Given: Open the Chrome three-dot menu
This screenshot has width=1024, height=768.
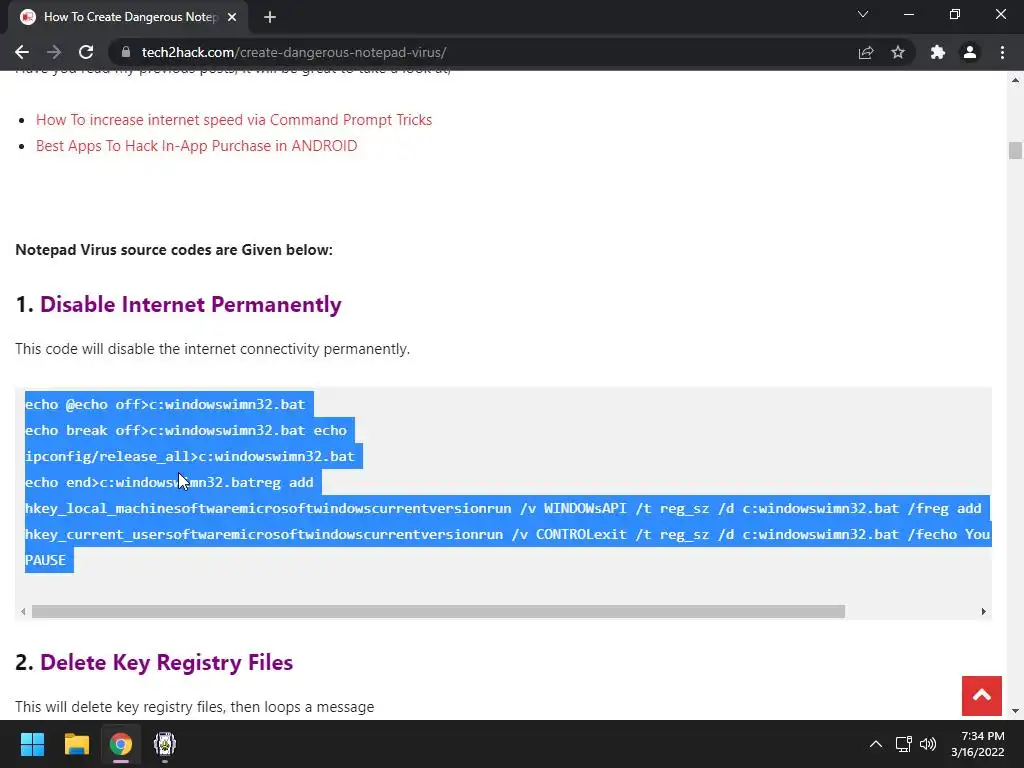Looking at the screenshot, I should click(x=1002, y=52).
